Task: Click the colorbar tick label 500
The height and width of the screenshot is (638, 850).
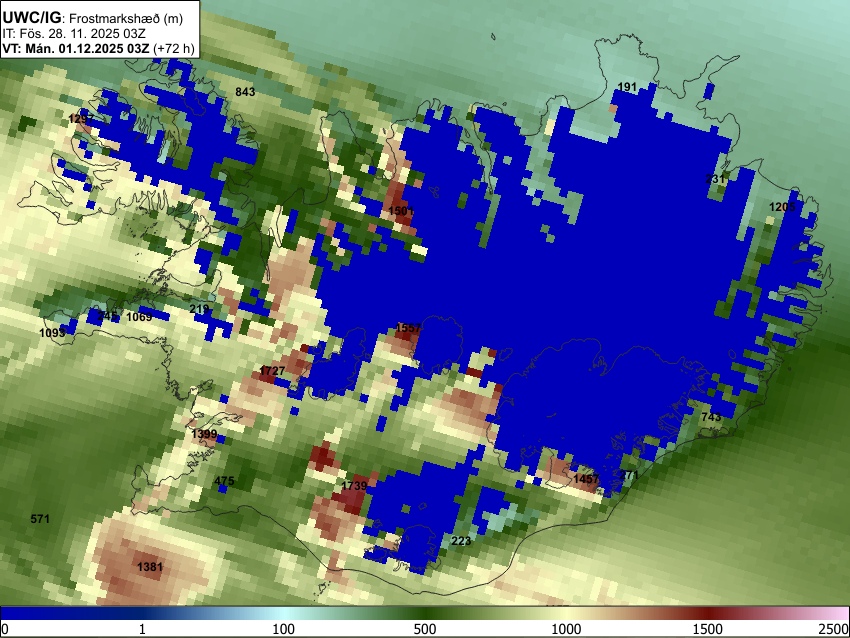Action: (425, 629)
